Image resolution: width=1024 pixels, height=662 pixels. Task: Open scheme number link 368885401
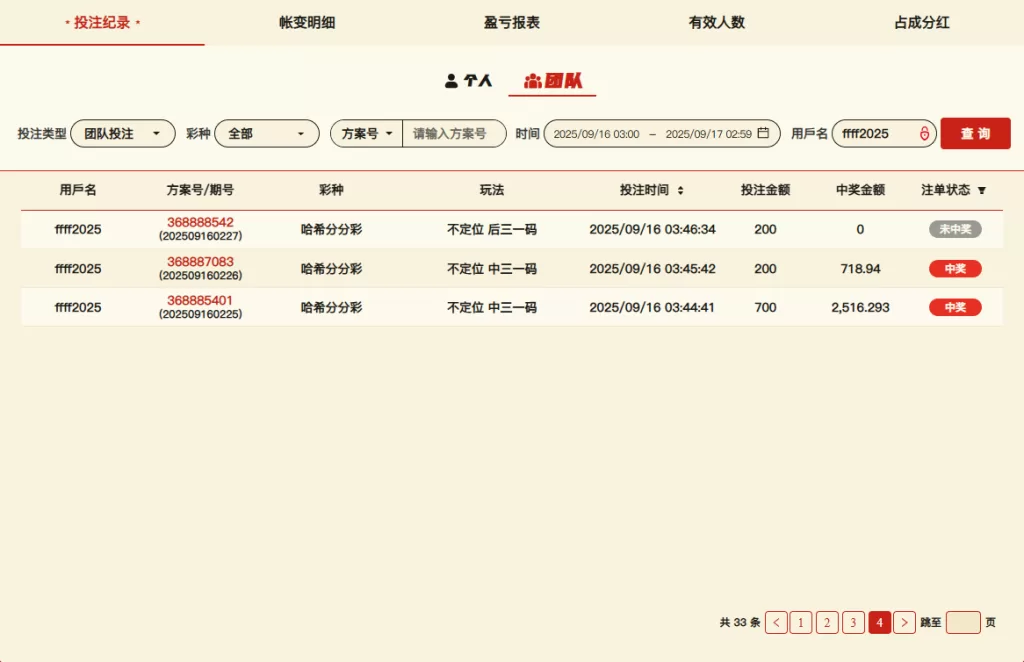200,300
